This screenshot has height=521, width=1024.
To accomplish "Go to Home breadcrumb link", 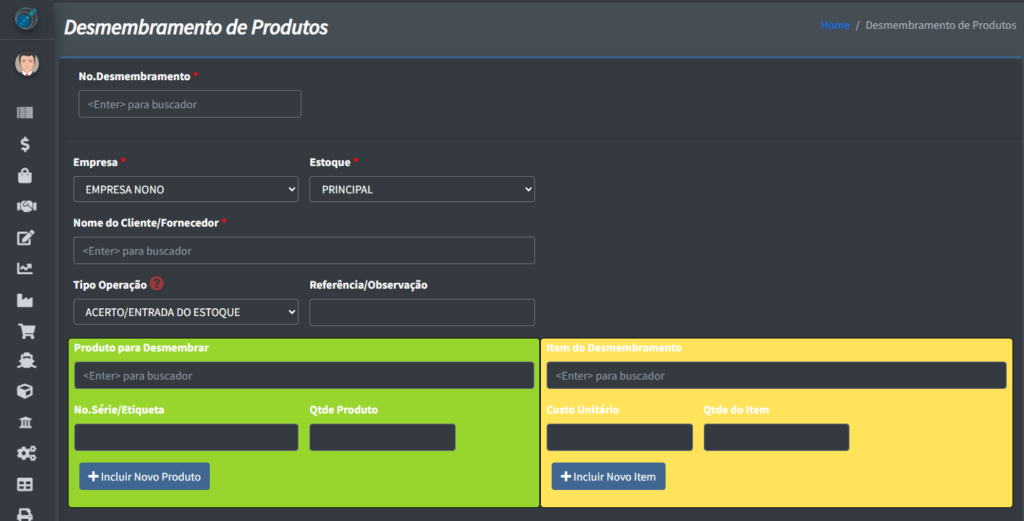I will (x=834, y=25).
